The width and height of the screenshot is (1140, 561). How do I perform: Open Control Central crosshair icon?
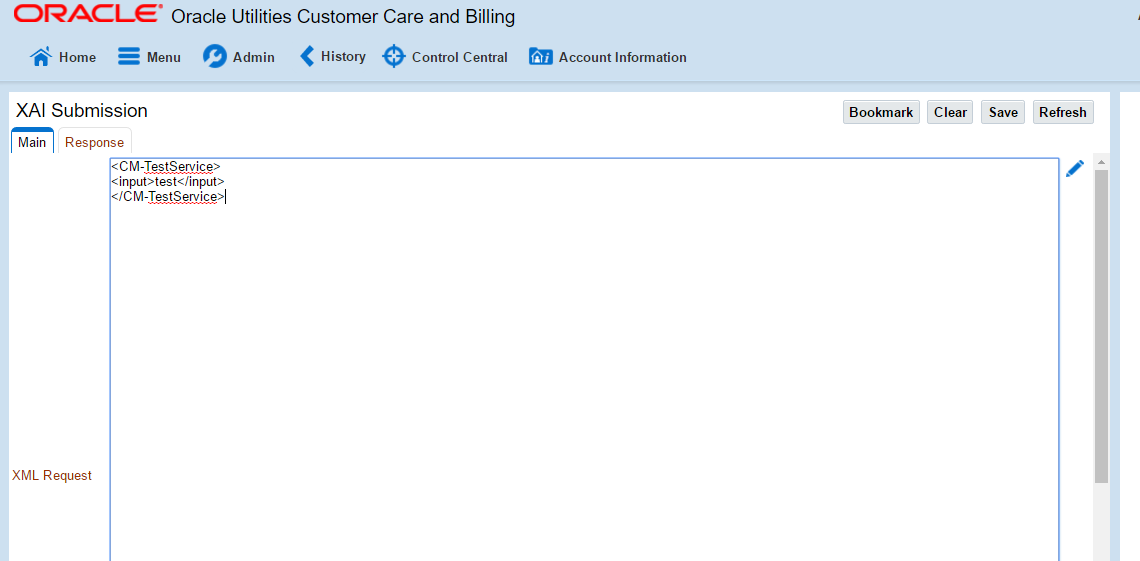point(393,56)
